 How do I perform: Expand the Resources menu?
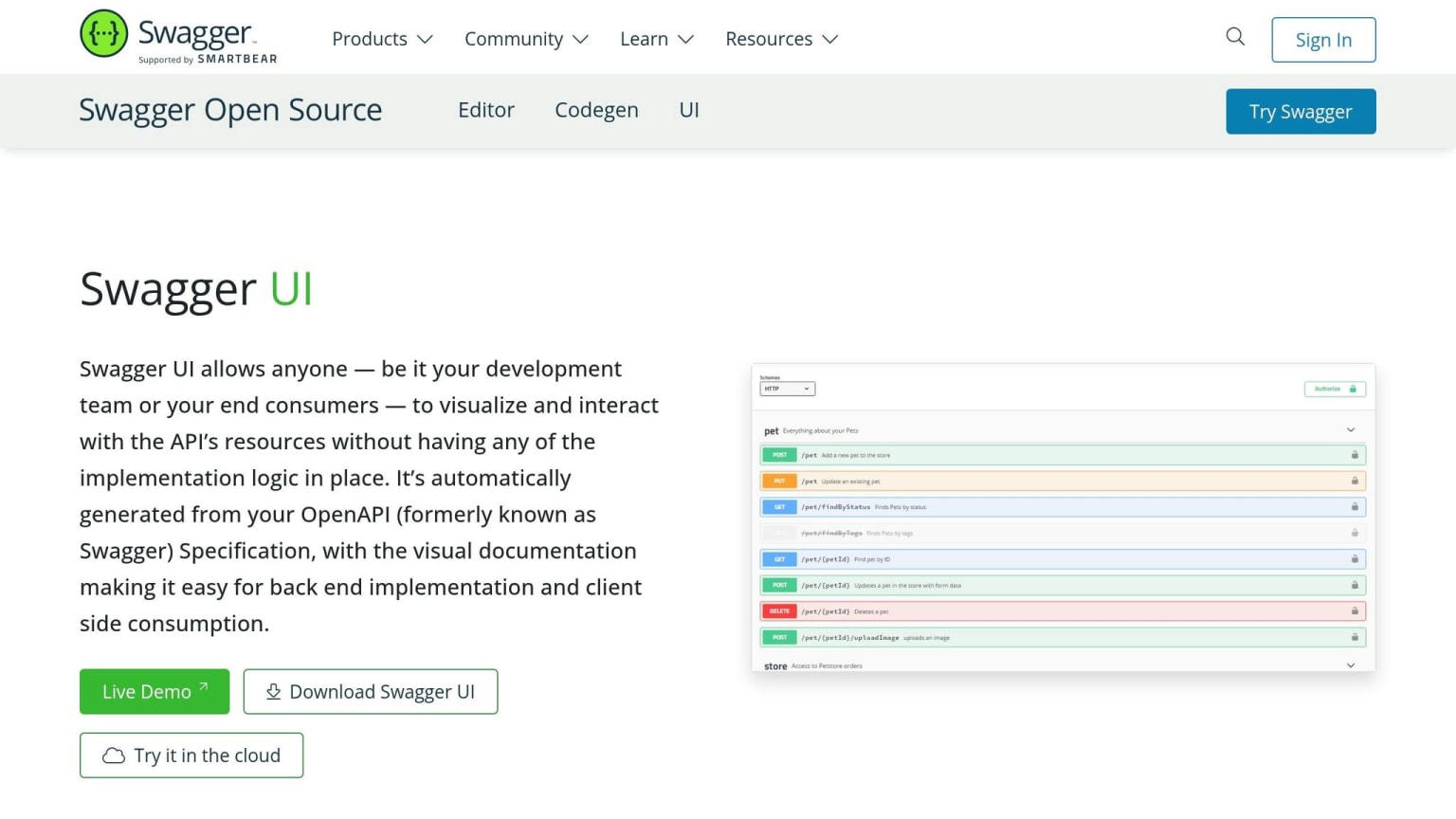tap(781, 39)
